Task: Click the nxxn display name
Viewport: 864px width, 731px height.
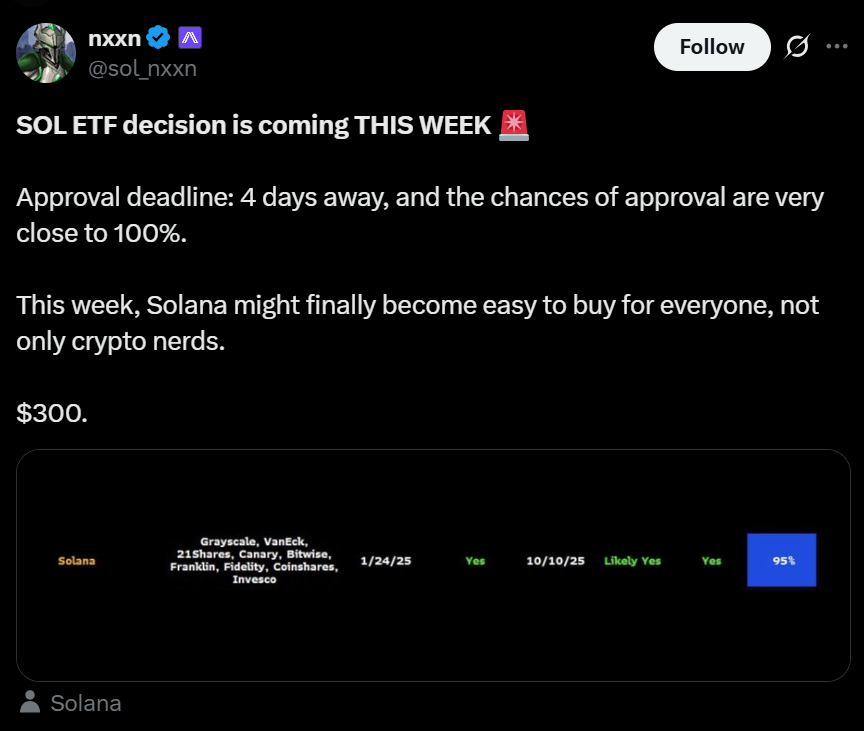Action: pyautogui.click(x=113, y=39)
